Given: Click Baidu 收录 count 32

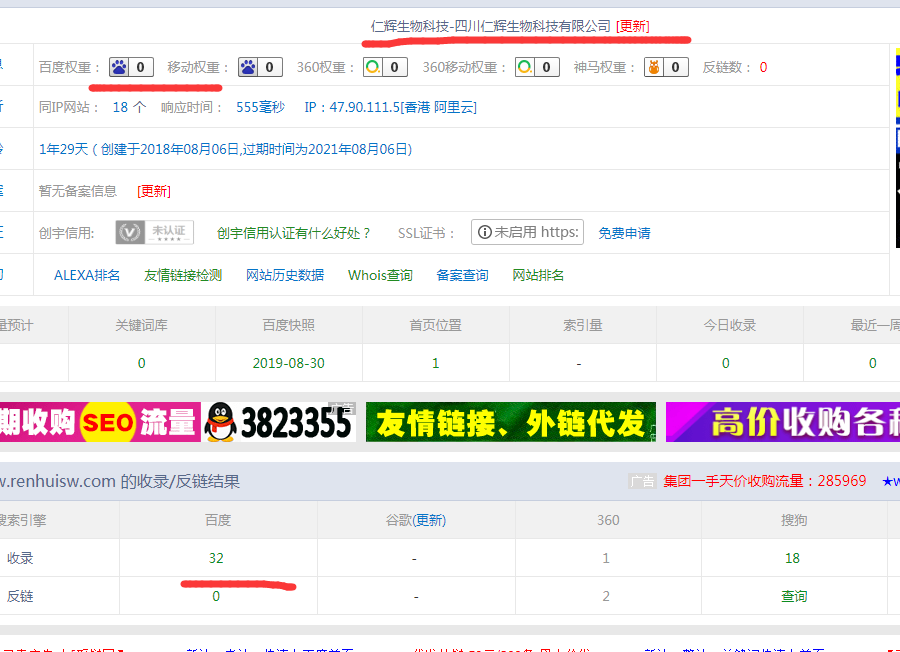Looking at the screenshot, I should pos(216,558).
